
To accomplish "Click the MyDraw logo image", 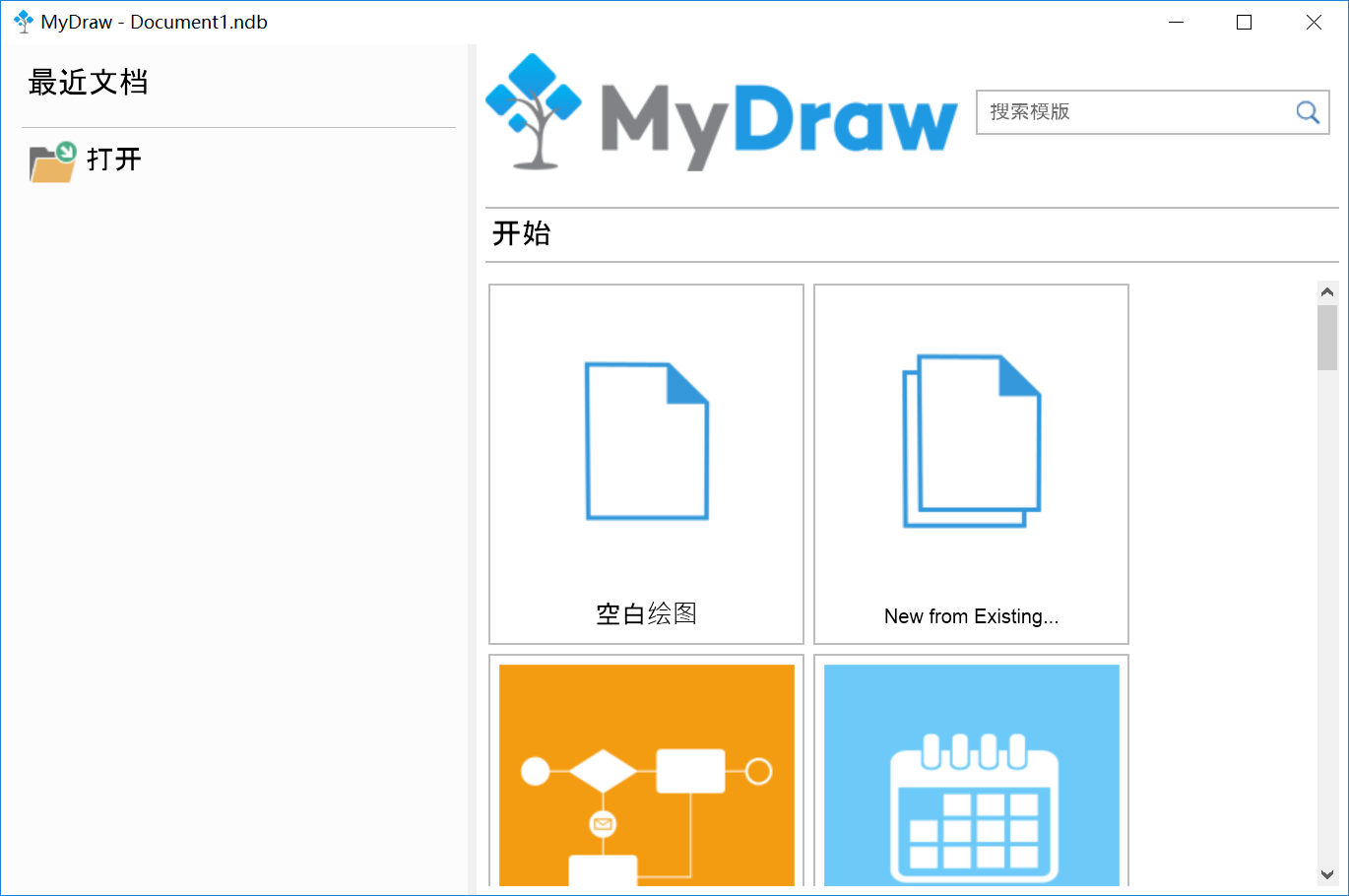I will click(x=722, y=112).
